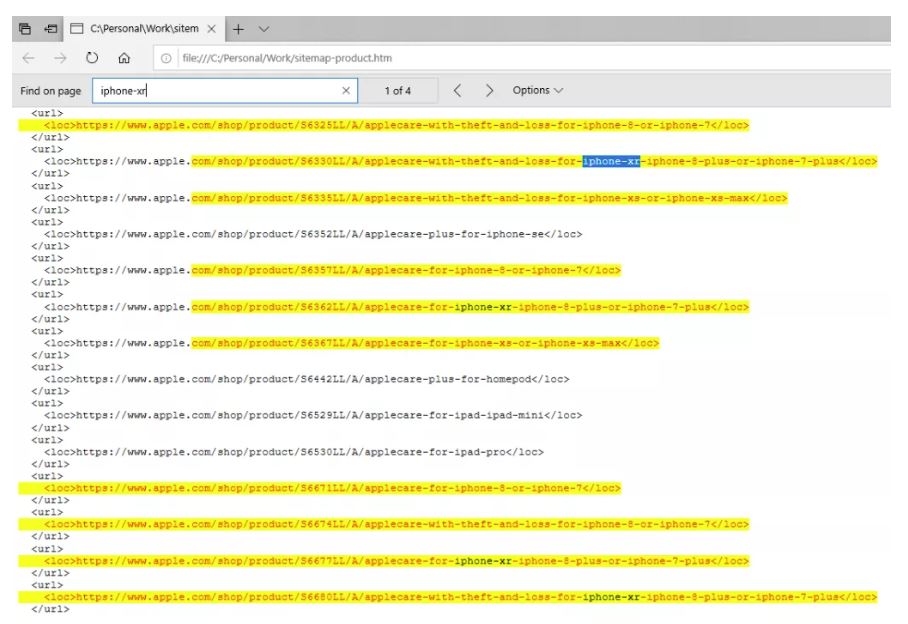The height and width of the screenshot is (624, 908).
Task: Go back with the back arrow
Action: 28,58
